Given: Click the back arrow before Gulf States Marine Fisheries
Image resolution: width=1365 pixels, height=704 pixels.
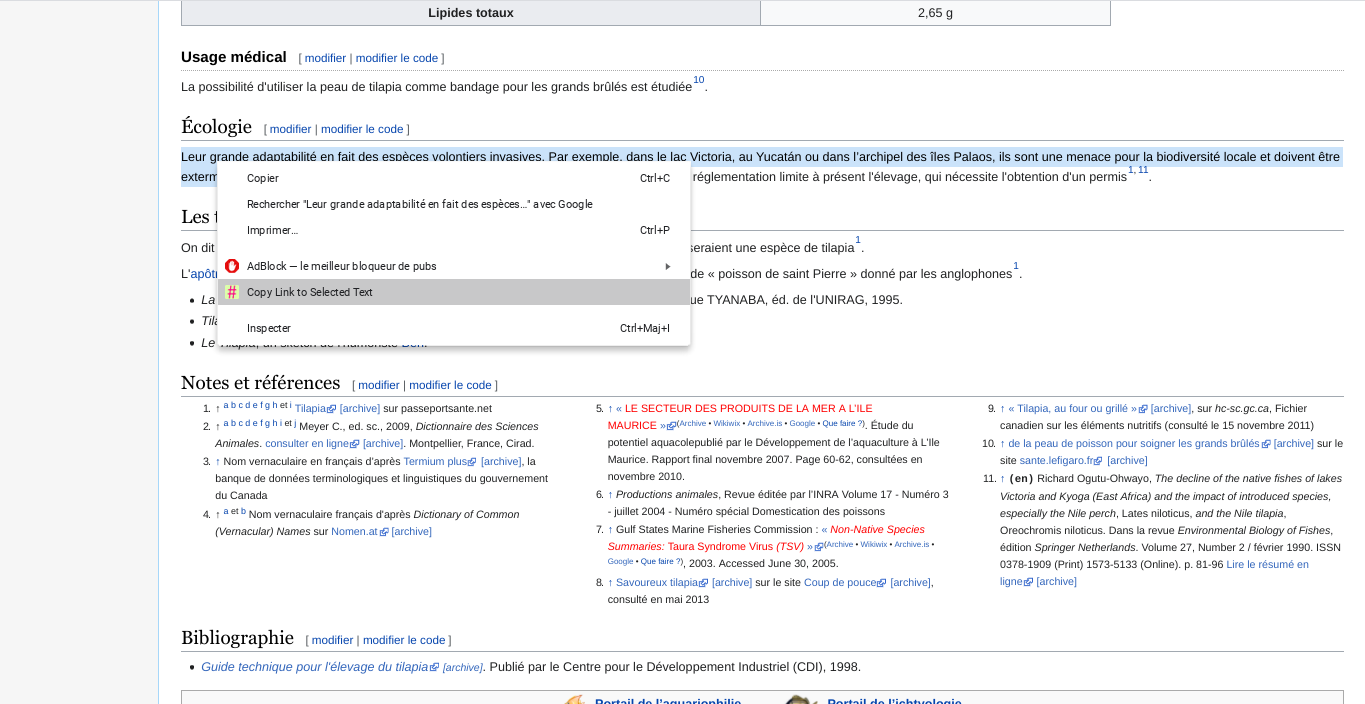Looking at the screenshot, I should pyautogui.click(x=611, y=529).
